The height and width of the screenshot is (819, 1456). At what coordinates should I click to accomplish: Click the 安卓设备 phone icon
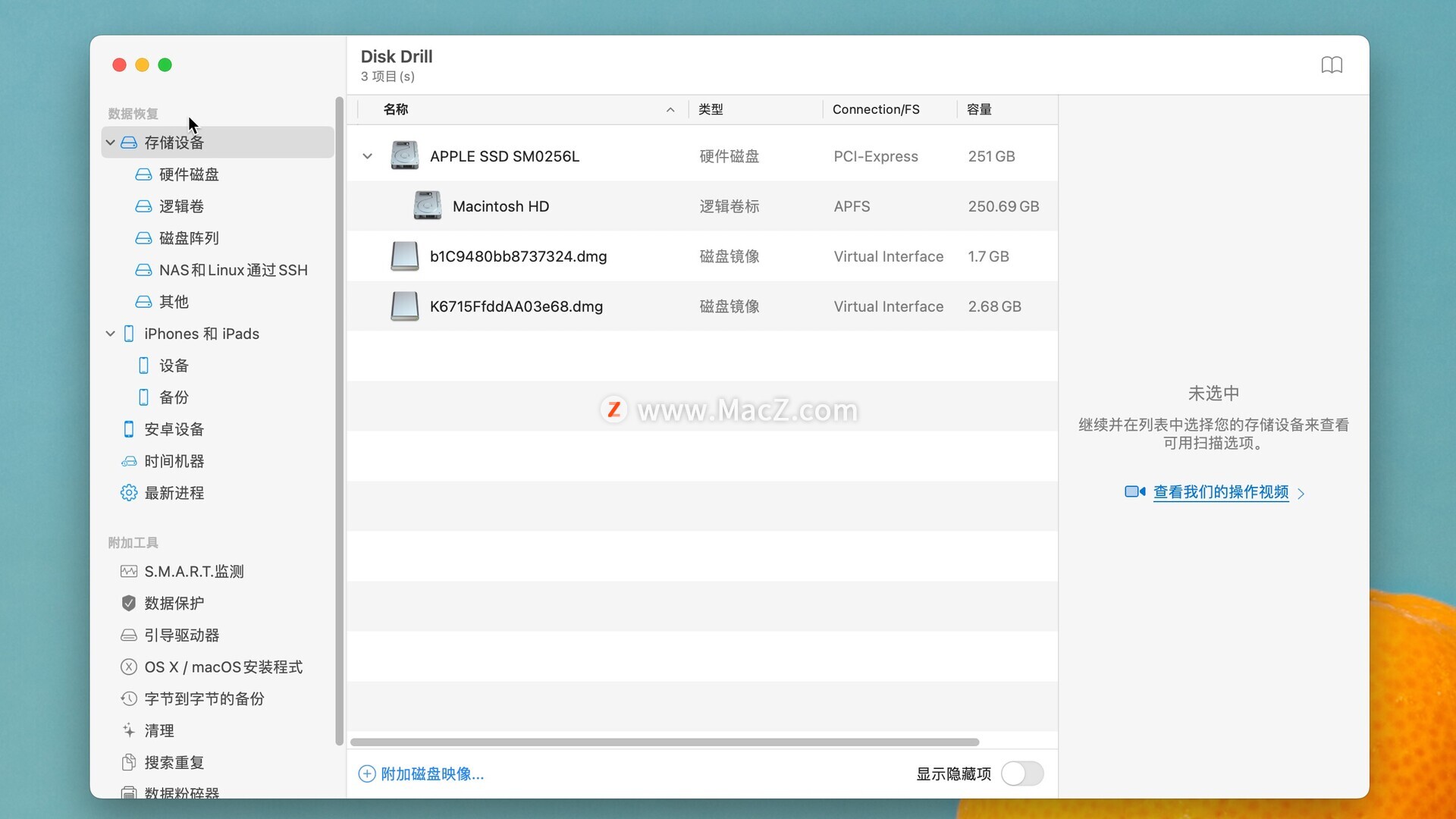coord(129,429)
